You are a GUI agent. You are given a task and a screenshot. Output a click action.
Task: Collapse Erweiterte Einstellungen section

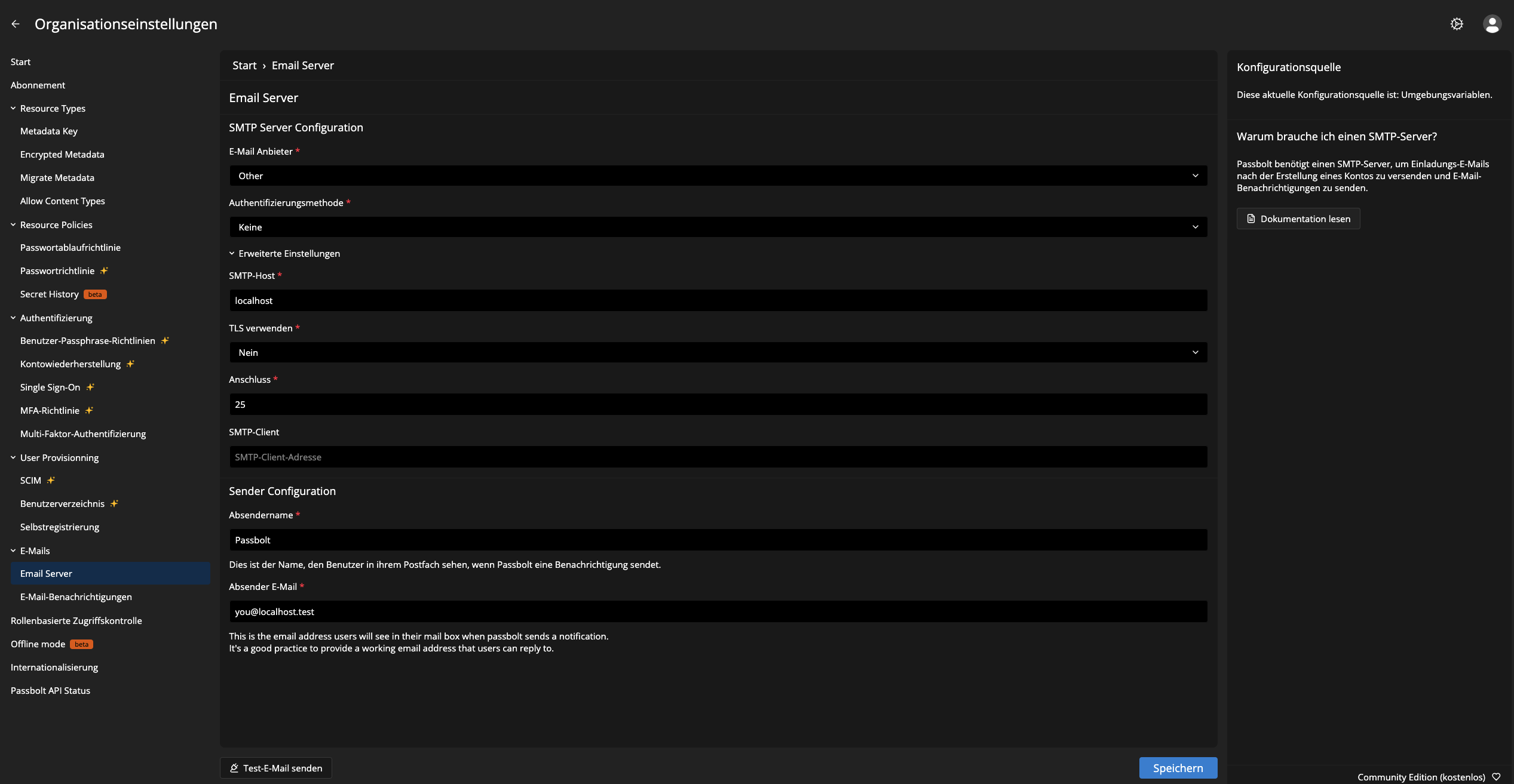284,253
